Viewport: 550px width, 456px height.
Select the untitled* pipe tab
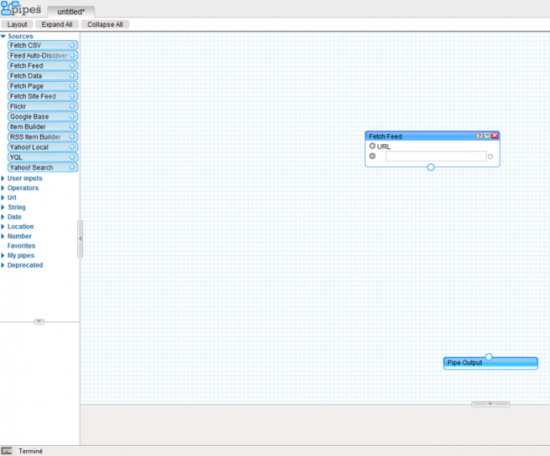(71, 12)
